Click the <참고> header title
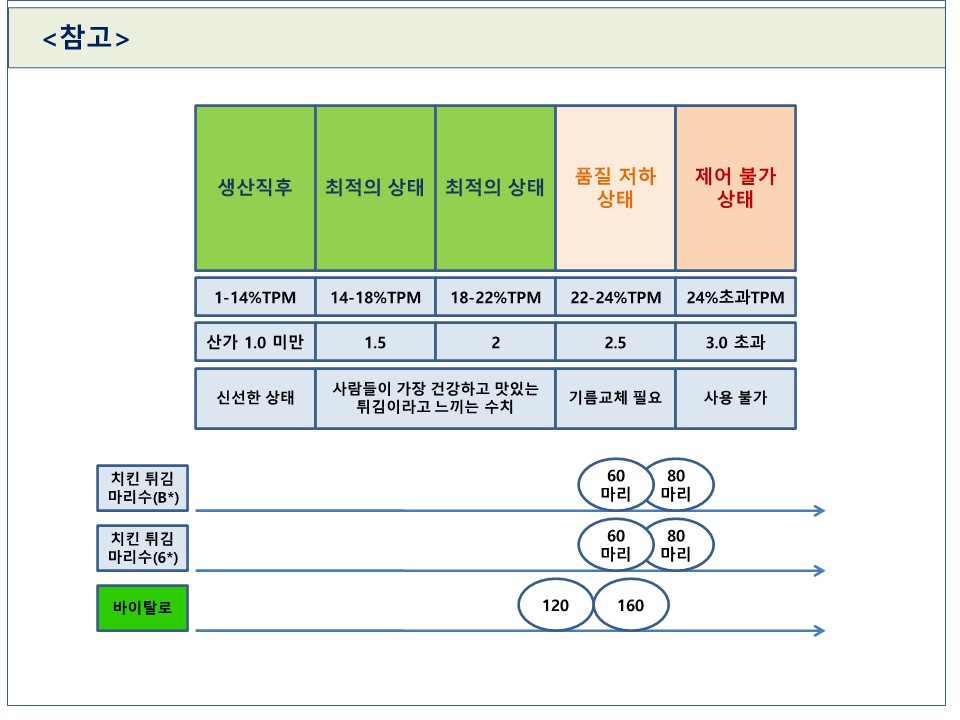Screen dimensions: 960x720 pos(86,38)
